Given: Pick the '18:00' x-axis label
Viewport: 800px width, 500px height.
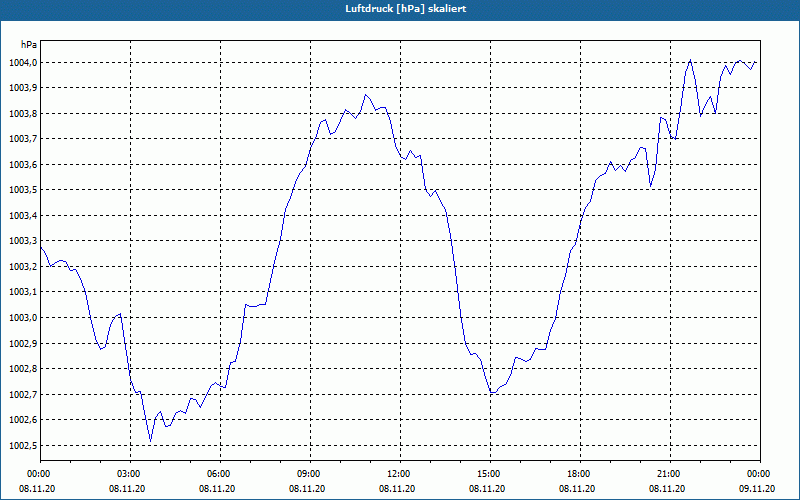Looking at the screenshot, I should coord(580,474).
